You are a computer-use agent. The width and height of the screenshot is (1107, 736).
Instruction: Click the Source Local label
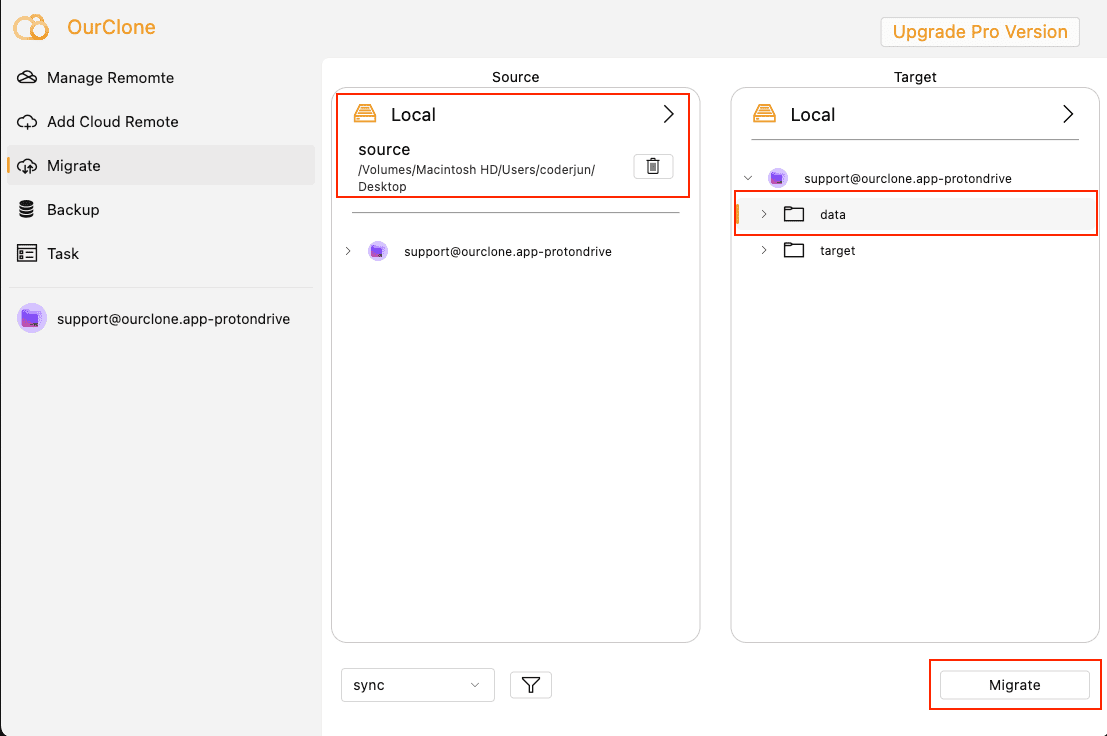[413, 114]
